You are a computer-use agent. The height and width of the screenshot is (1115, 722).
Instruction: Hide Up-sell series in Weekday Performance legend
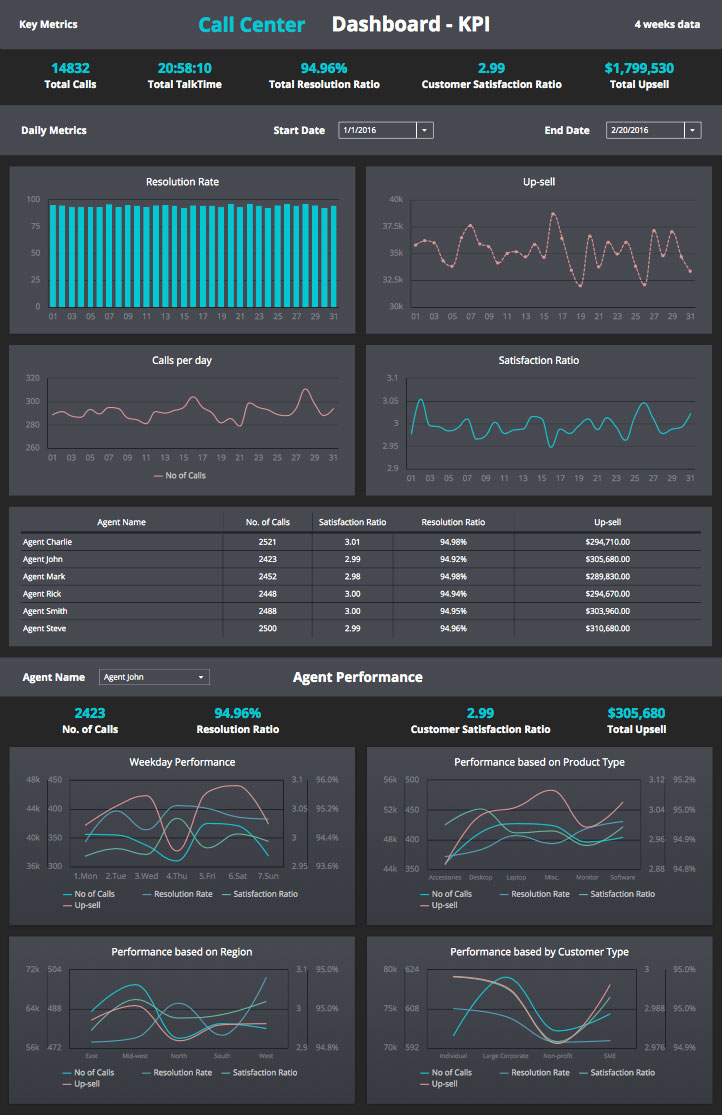[89, 905]
